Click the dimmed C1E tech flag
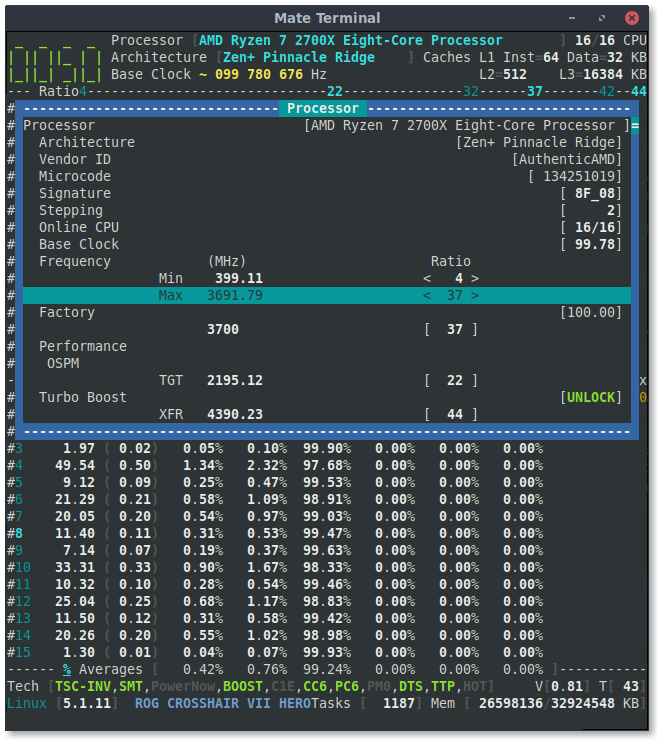This screenshot has width=658, height=740. click(x=283, y=686)
